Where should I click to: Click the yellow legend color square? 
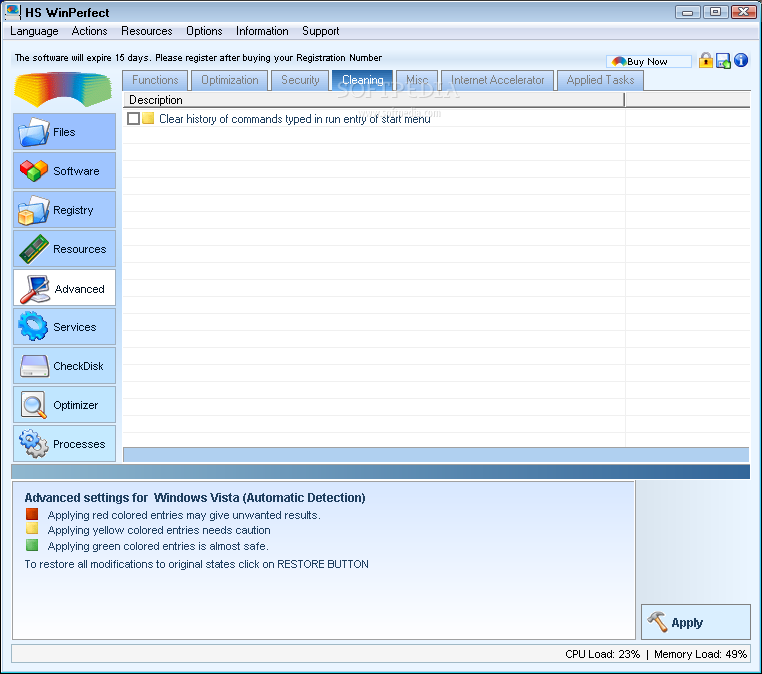coord(32,529)
